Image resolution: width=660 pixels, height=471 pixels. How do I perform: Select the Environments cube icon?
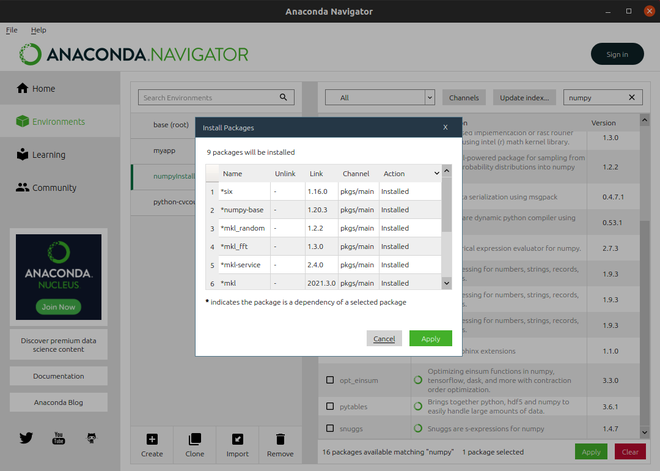tap(22, 121)
